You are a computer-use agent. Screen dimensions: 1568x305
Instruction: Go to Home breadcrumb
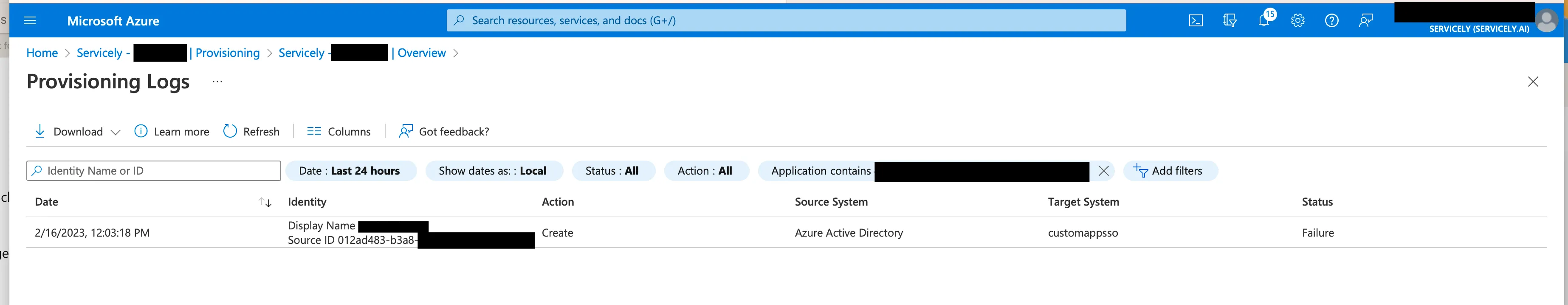click(42, 53)
